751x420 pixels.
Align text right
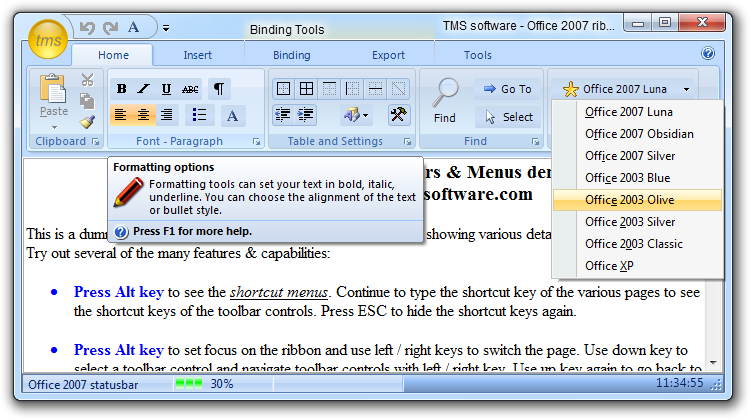pyautogui.click(x=167, y=115)
